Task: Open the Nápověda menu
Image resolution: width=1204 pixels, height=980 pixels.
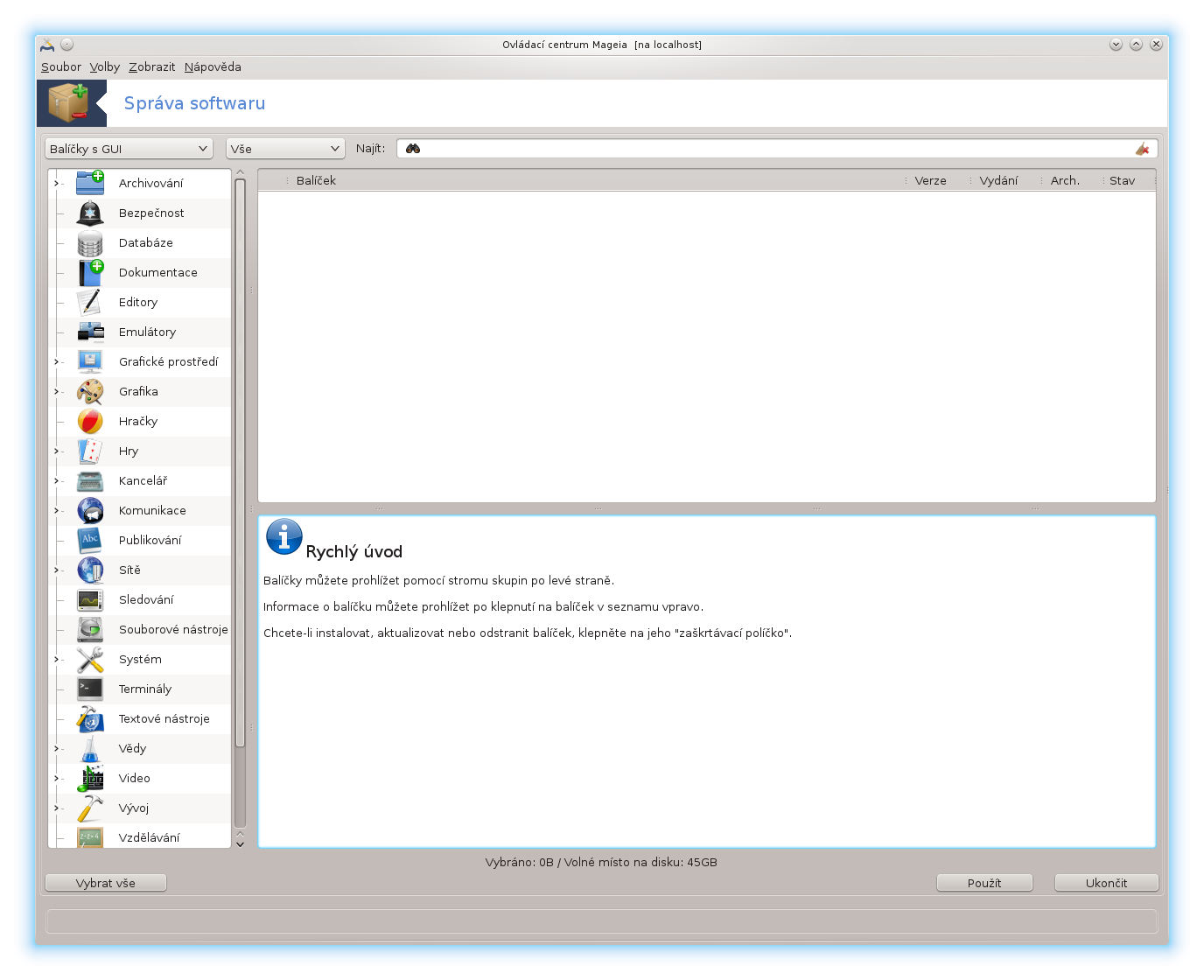Action: point(213,66)
